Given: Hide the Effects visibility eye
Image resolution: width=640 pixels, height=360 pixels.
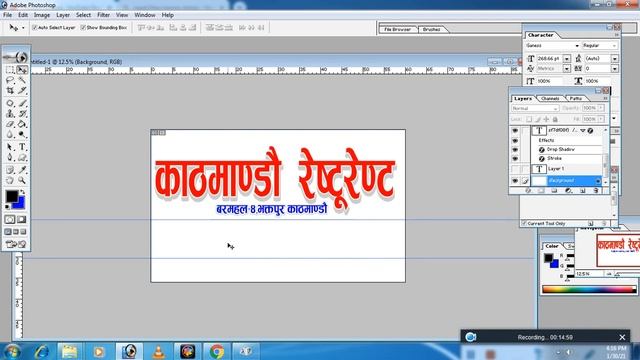Looking at the screenshot, I should click(515, 140).
